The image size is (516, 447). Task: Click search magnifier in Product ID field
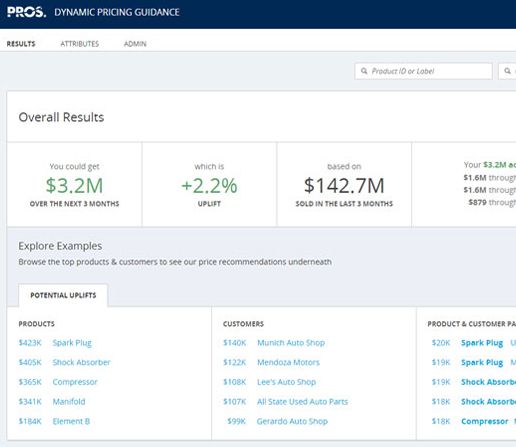pos(364,71)
